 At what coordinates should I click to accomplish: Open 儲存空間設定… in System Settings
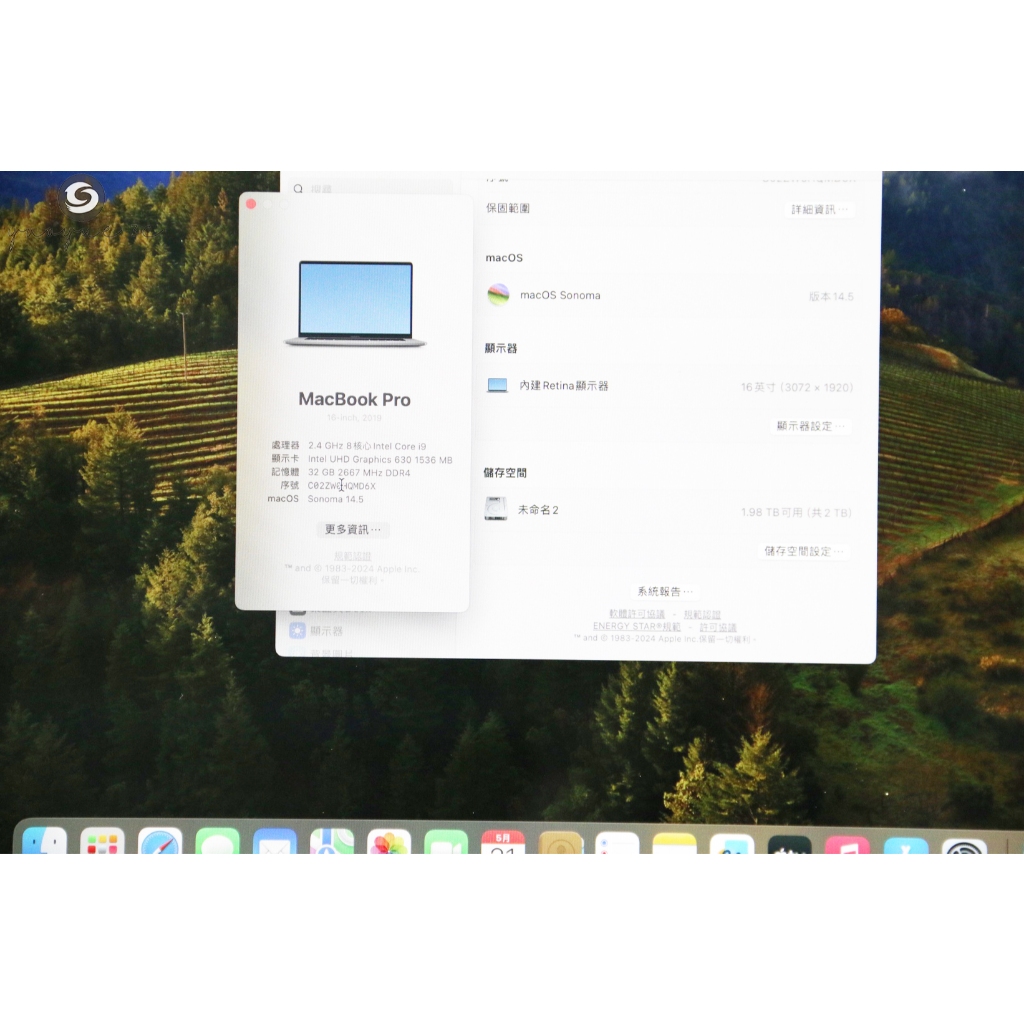[x=804, y=551]
